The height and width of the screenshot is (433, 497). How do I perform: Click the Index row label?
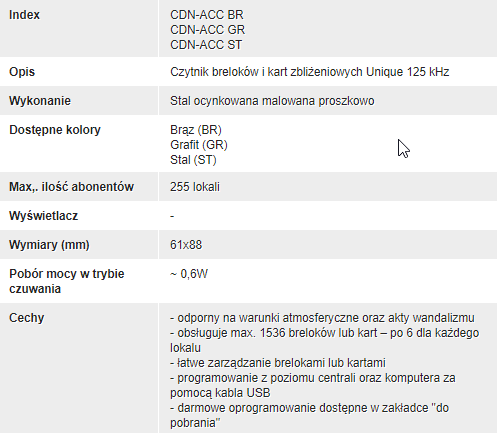click(x=24, y=15)
